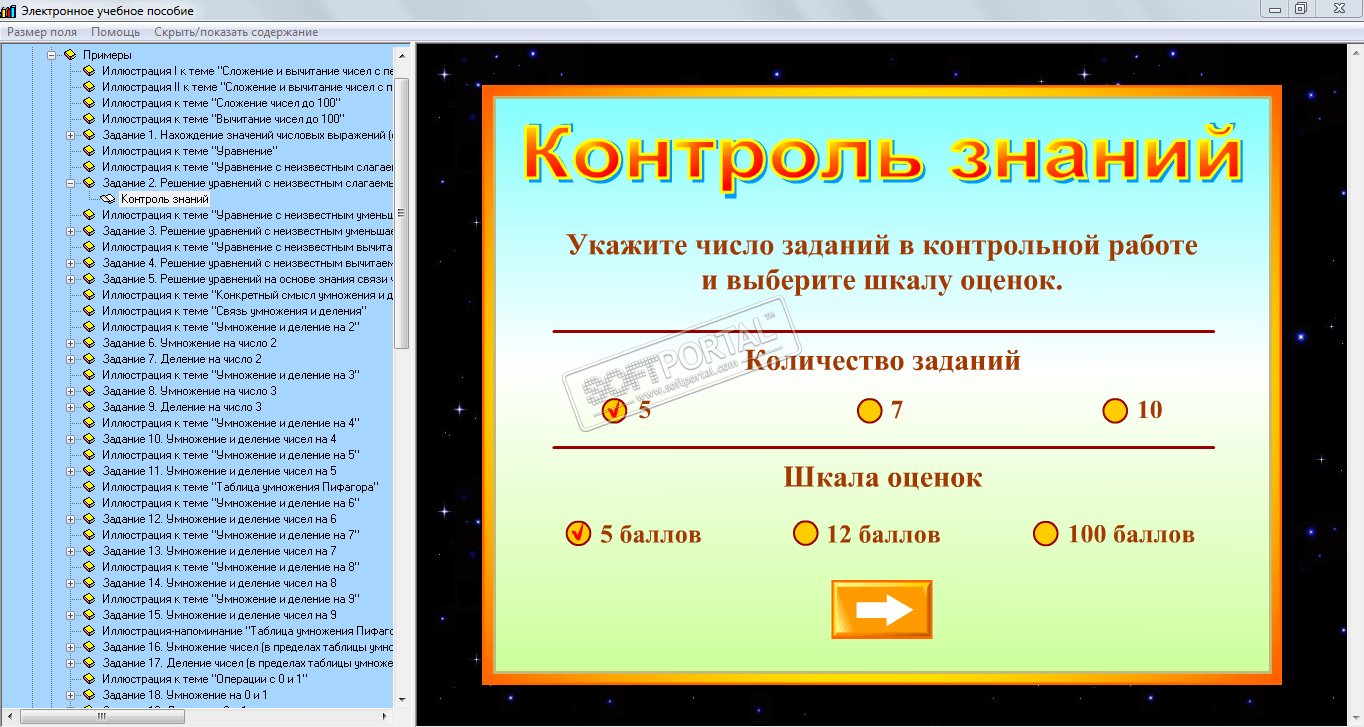
Task: Click book icon of "Умножение и деление на 2"
Action: coord(89,327)
